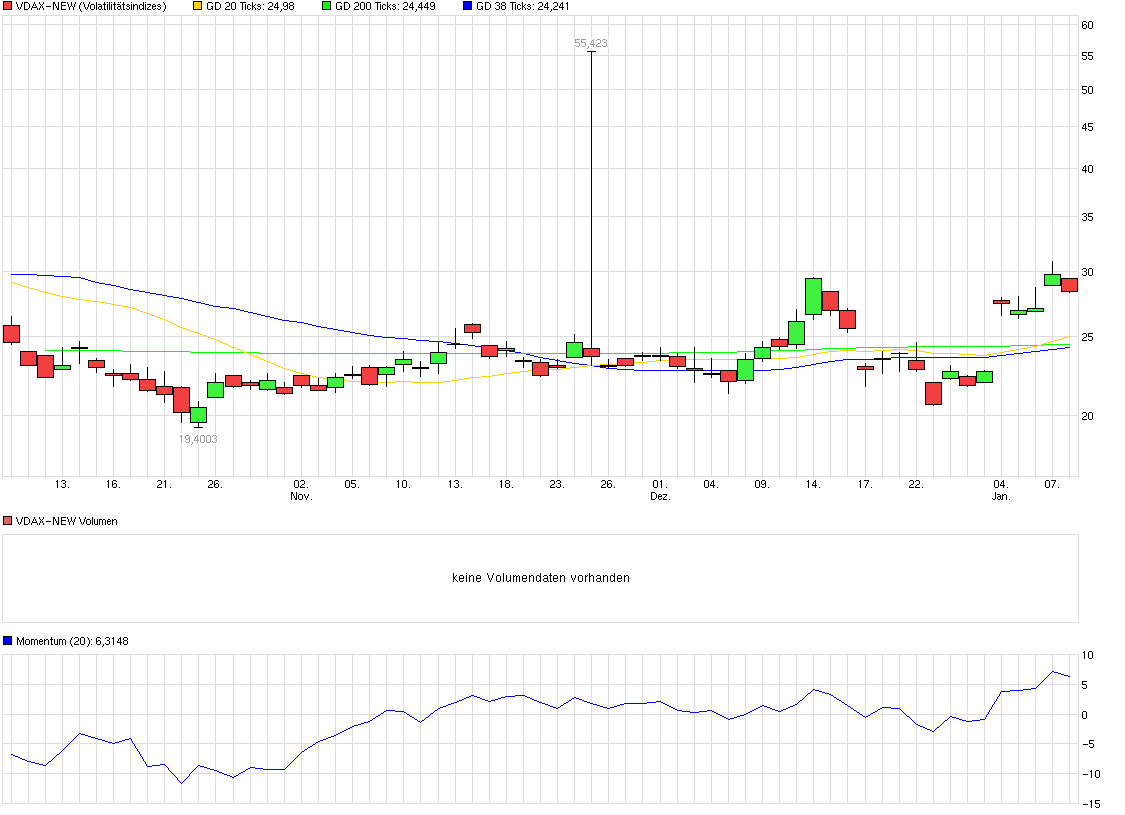1125x815 pixels.
Task: Click the momentum axis value -15
Action: point(1091,804)
